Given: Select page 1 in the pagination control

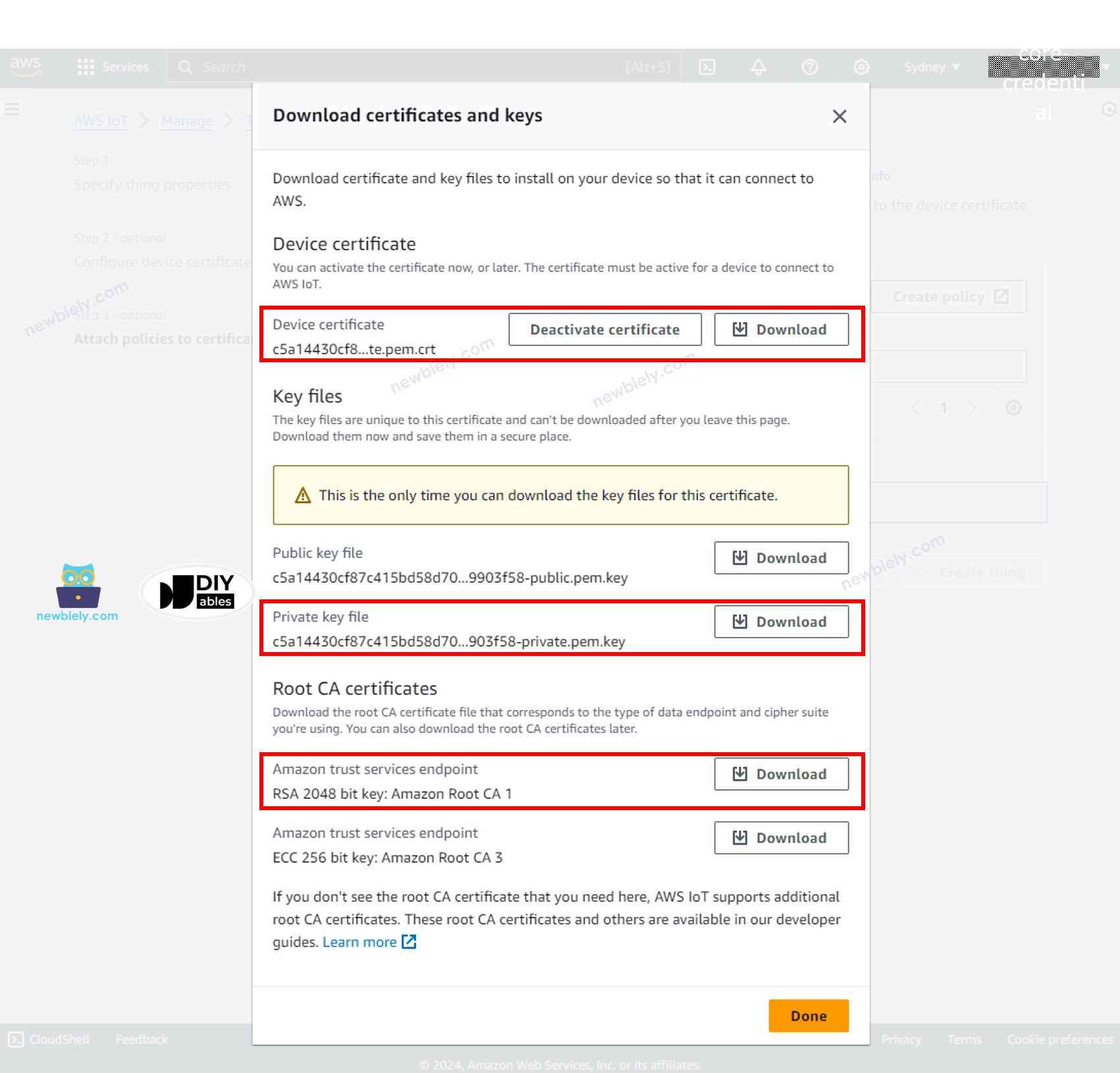Looking at the screenshot, I should 944,408.
